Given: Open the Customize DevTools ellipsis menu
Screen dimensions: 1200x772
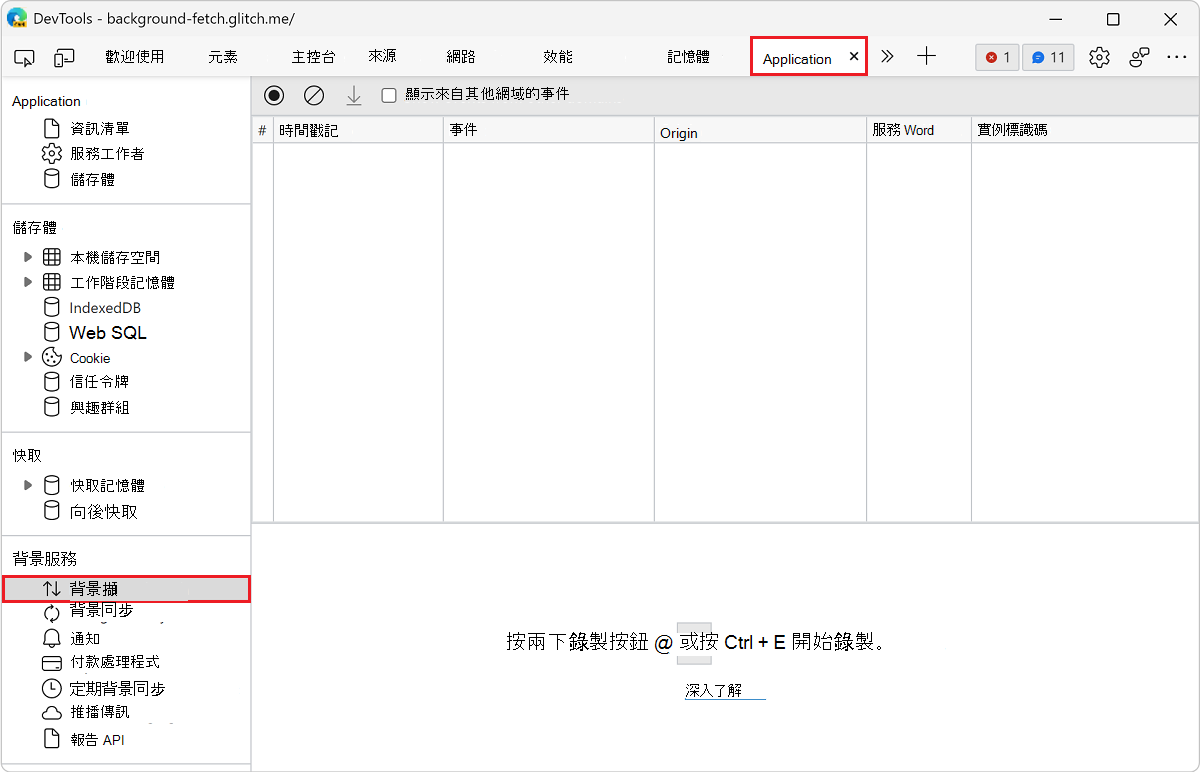Looking at the screenshot, I should (x=1176, y=58).
